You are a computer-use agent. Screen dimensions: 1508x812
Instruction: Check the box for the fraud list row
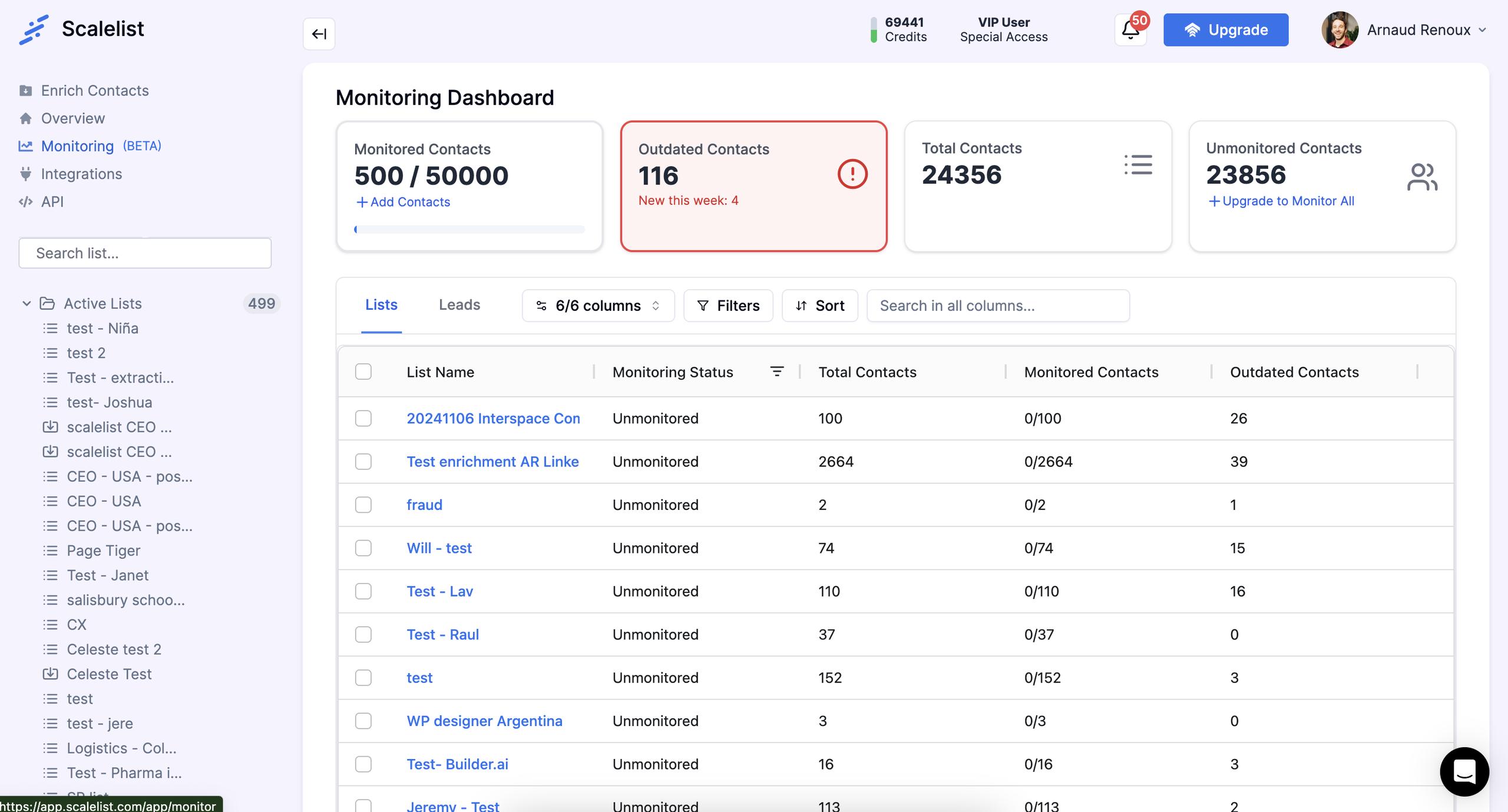pyautogui.click(x=363, y=505)
